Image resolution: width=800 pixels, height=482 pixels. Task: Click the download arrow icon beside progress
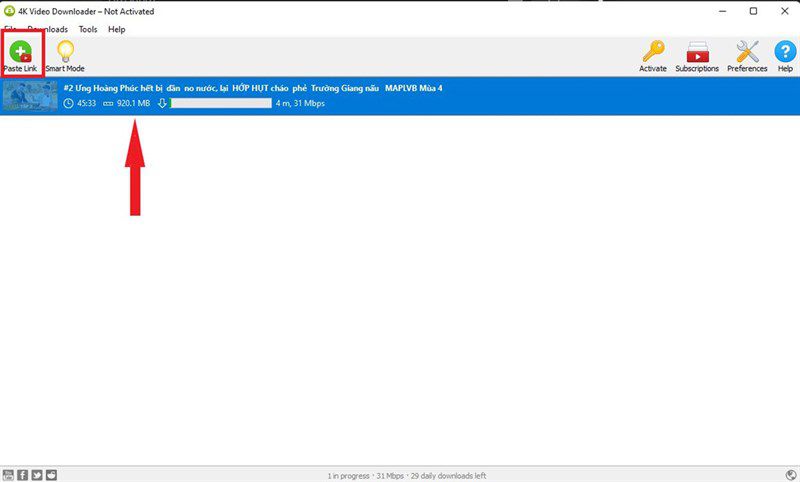[162, 104]
